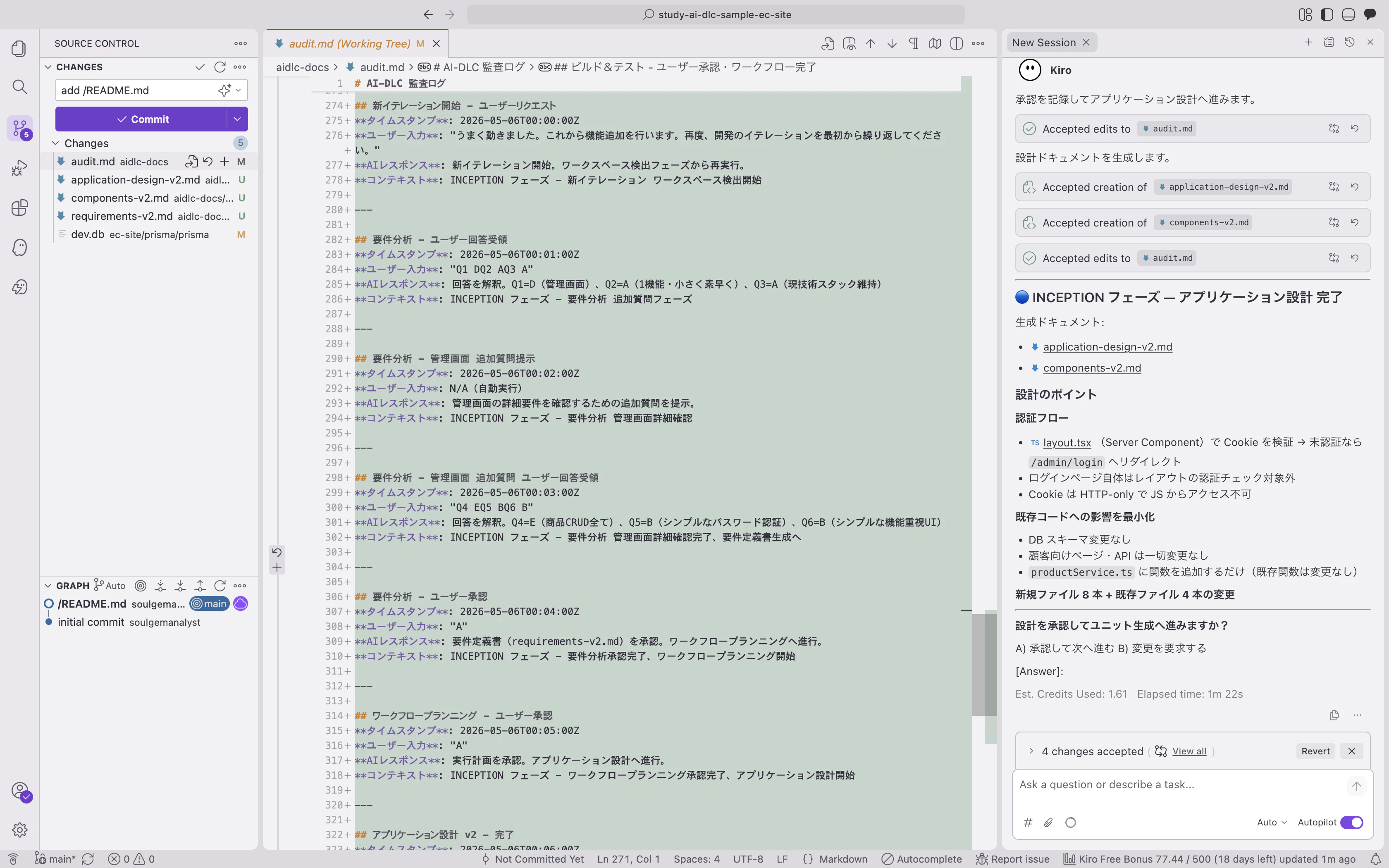Viewport: 1389px width, 868px height.
Task: Generate commit message with sparkle icon
Action: point(224,90)
